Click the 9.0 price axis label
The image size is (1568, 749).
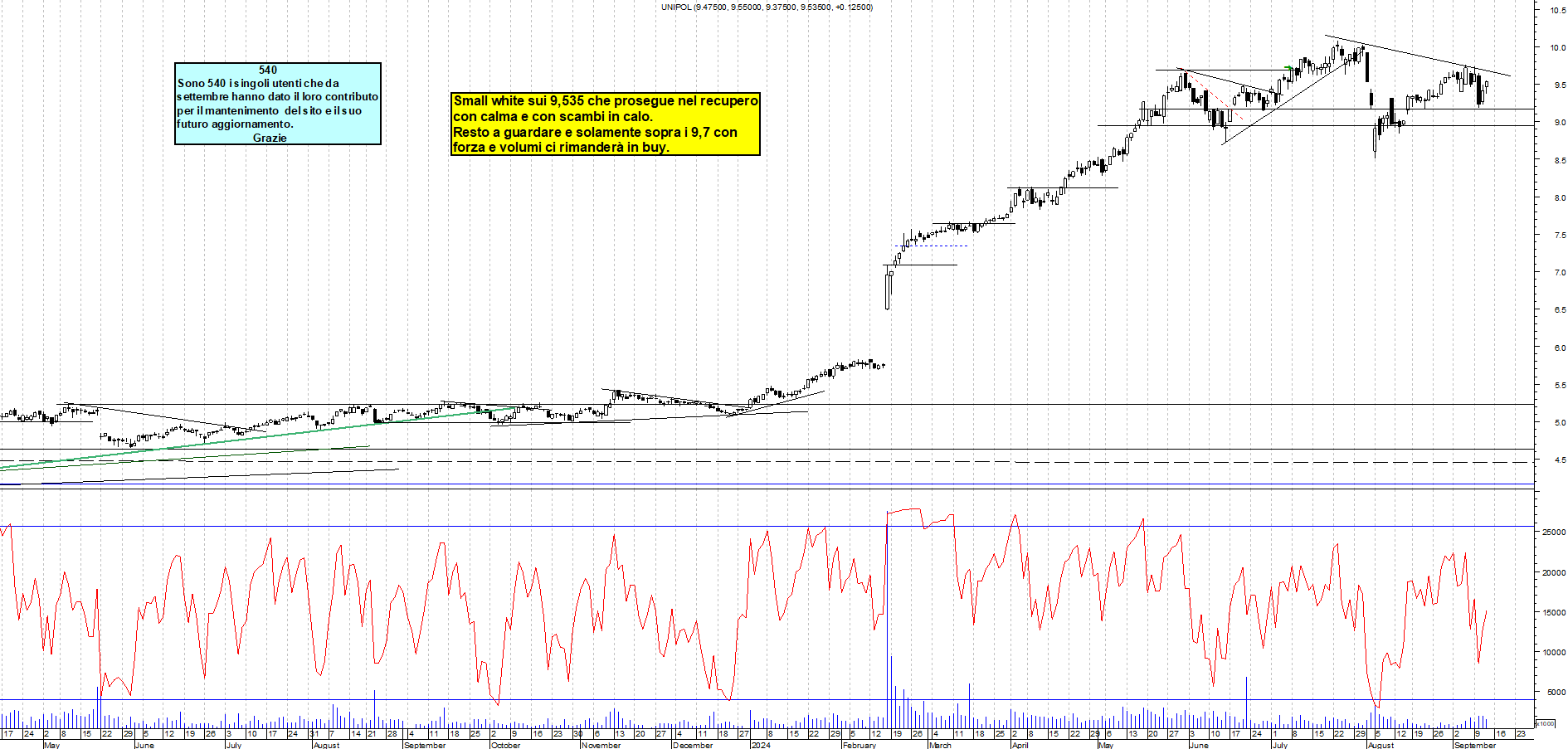pyautogui.click(x=1560, y=122)
